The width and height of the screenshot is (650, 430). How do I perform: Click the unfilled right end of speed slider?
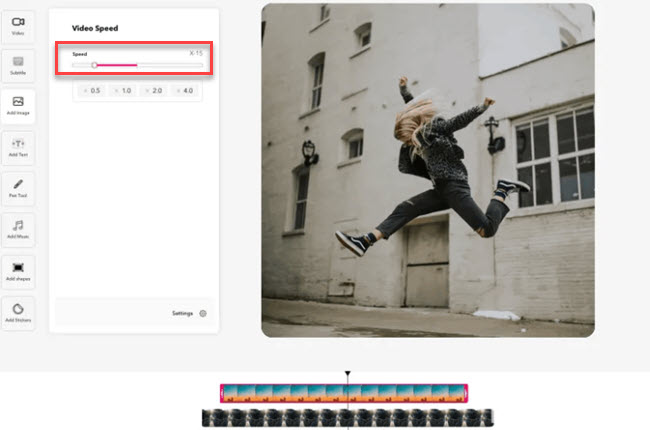tap(170, 65)
